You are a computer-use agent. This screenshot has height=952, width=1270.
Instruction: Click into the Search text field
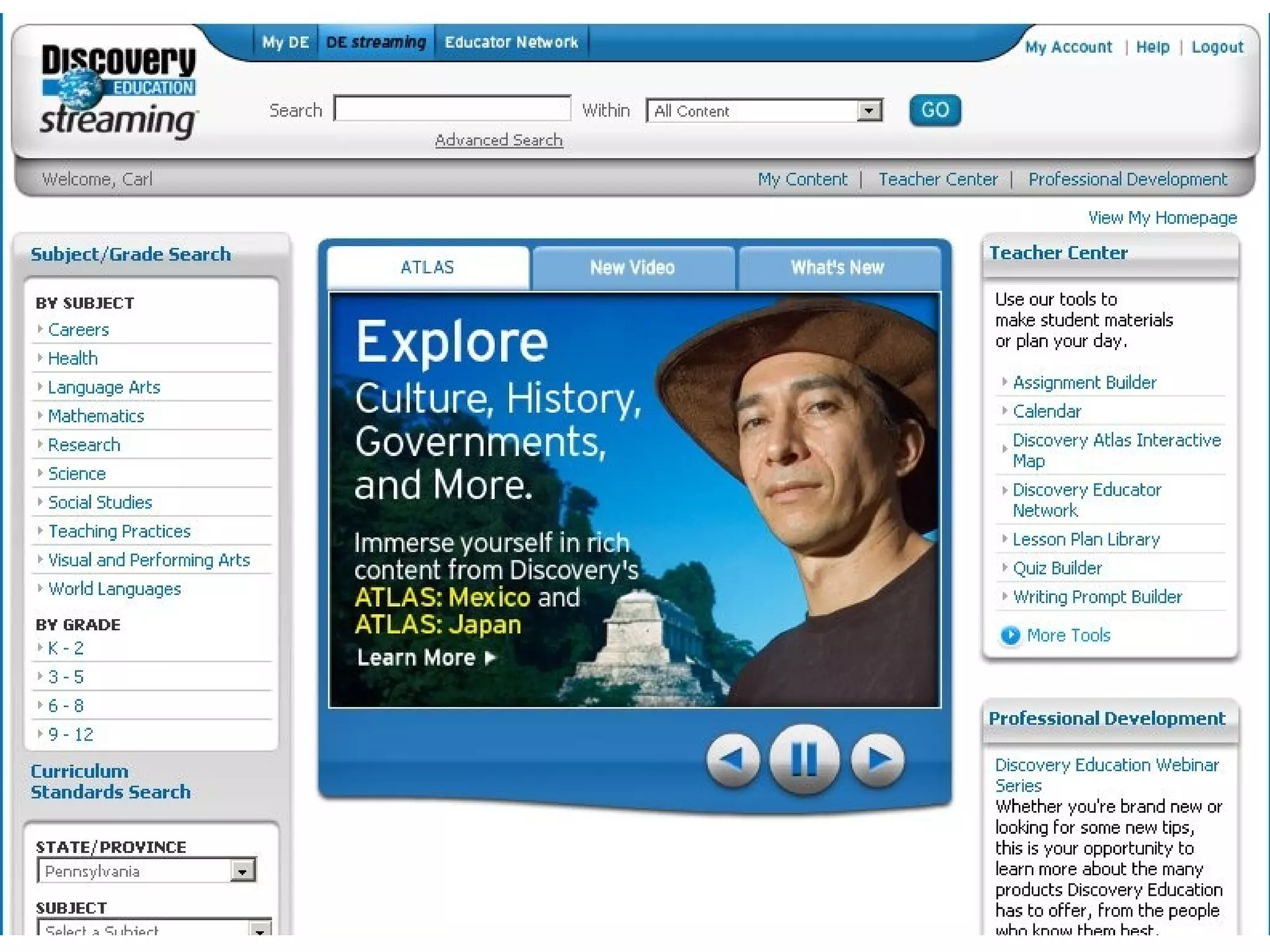coord(452,109)
